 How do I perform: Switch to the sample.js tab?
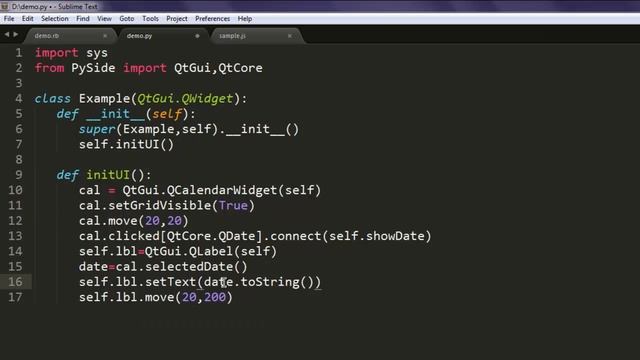point(232,36)
